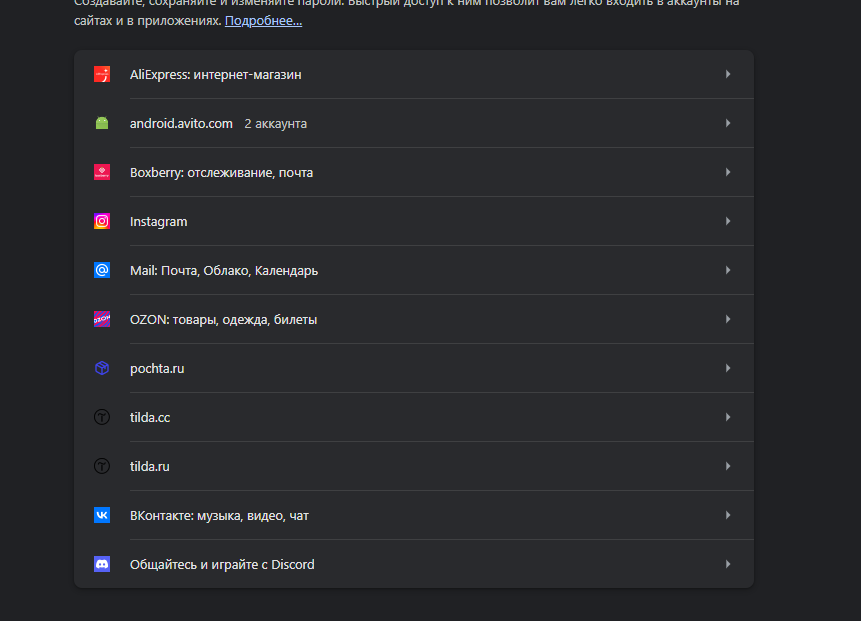Expand the tilda.cc entry arrow

coord(728,417)
